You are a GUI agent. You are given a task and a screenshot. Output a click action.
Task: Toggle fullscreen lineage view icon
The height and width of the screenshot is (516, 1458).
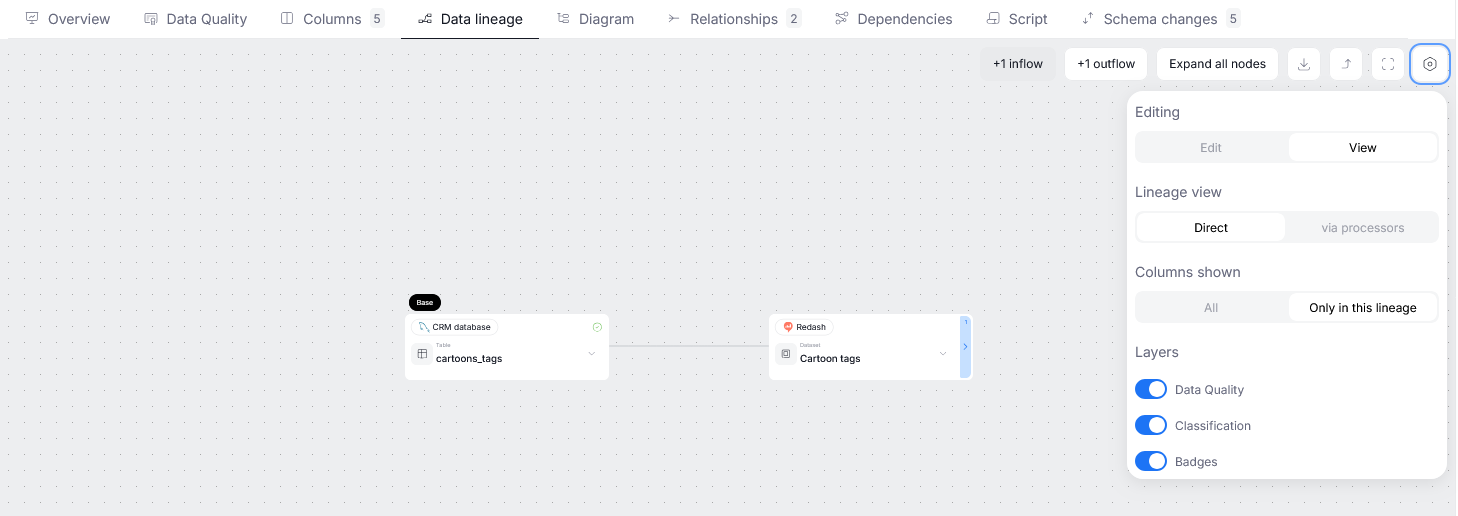tap(1388, 64)
